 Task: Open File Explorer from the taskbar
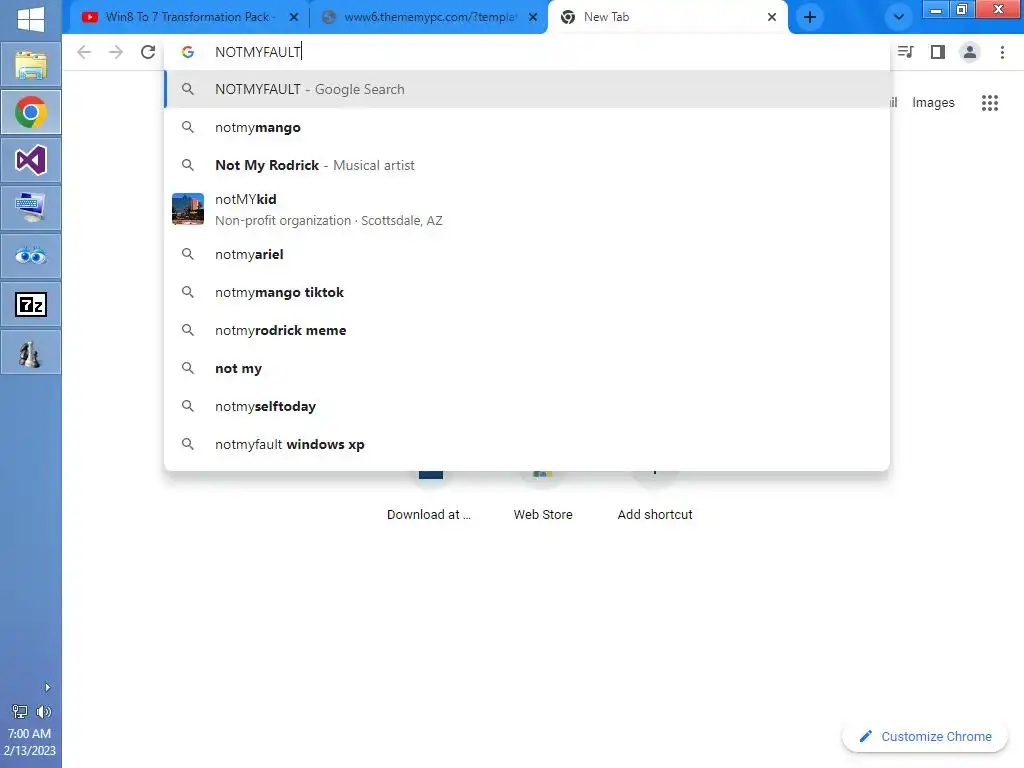31,65
